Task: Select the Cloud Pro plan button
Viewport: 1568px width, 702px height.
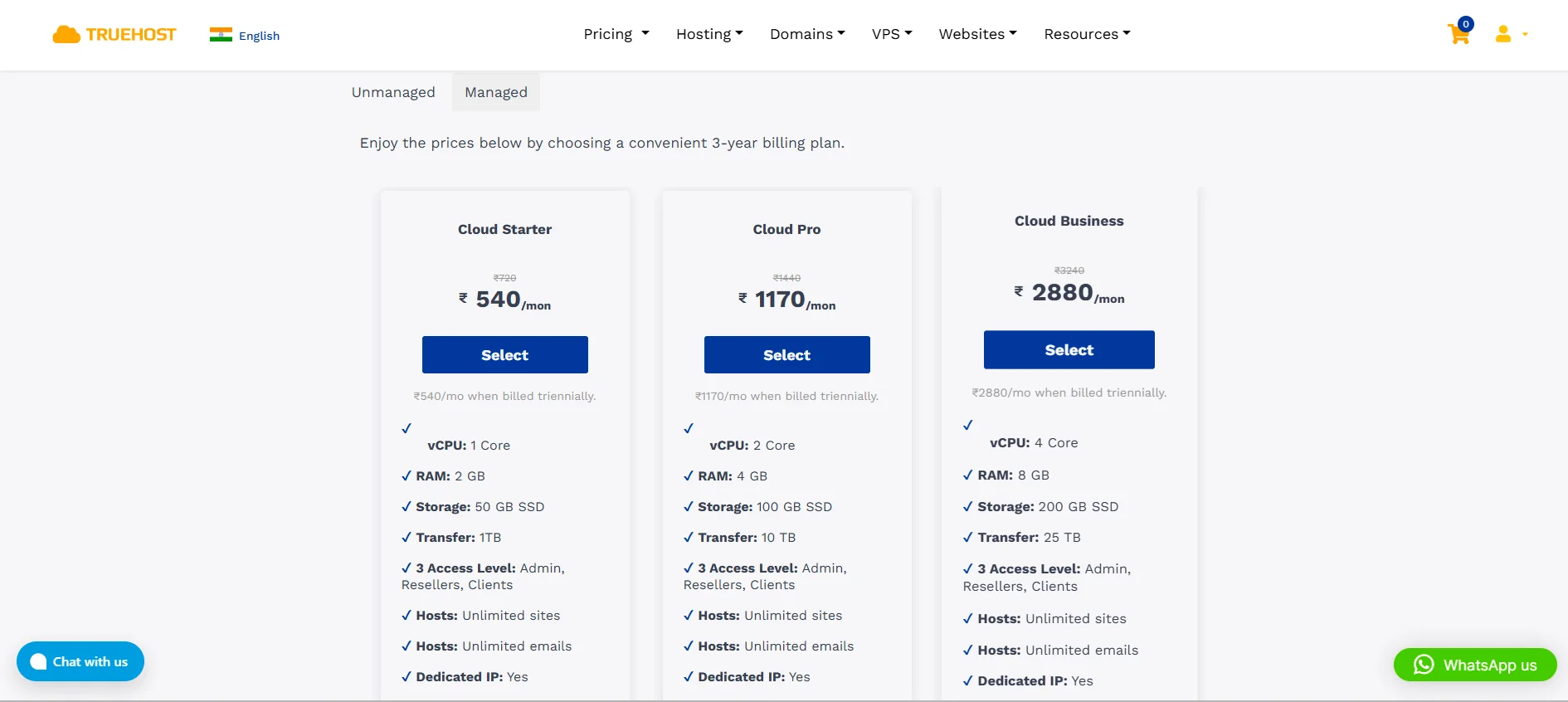Action: tap(787, 355)
